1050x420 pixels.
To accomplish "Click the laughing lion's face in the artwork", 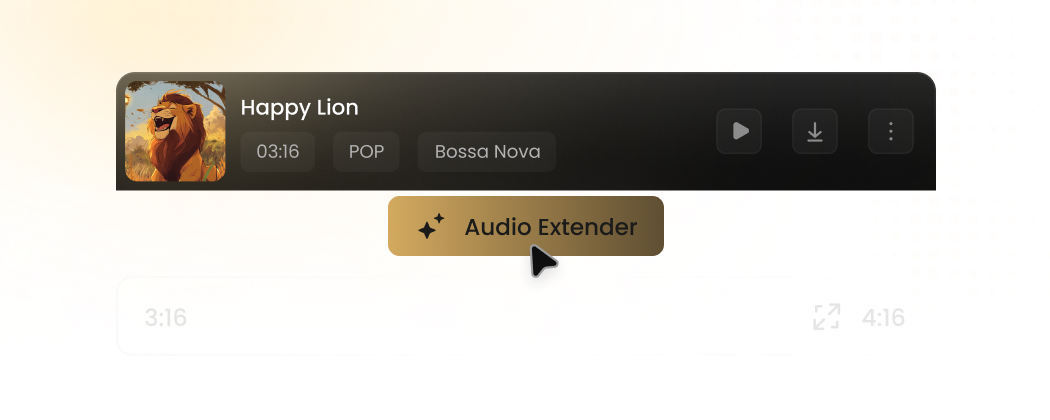I will coord(166,118).
